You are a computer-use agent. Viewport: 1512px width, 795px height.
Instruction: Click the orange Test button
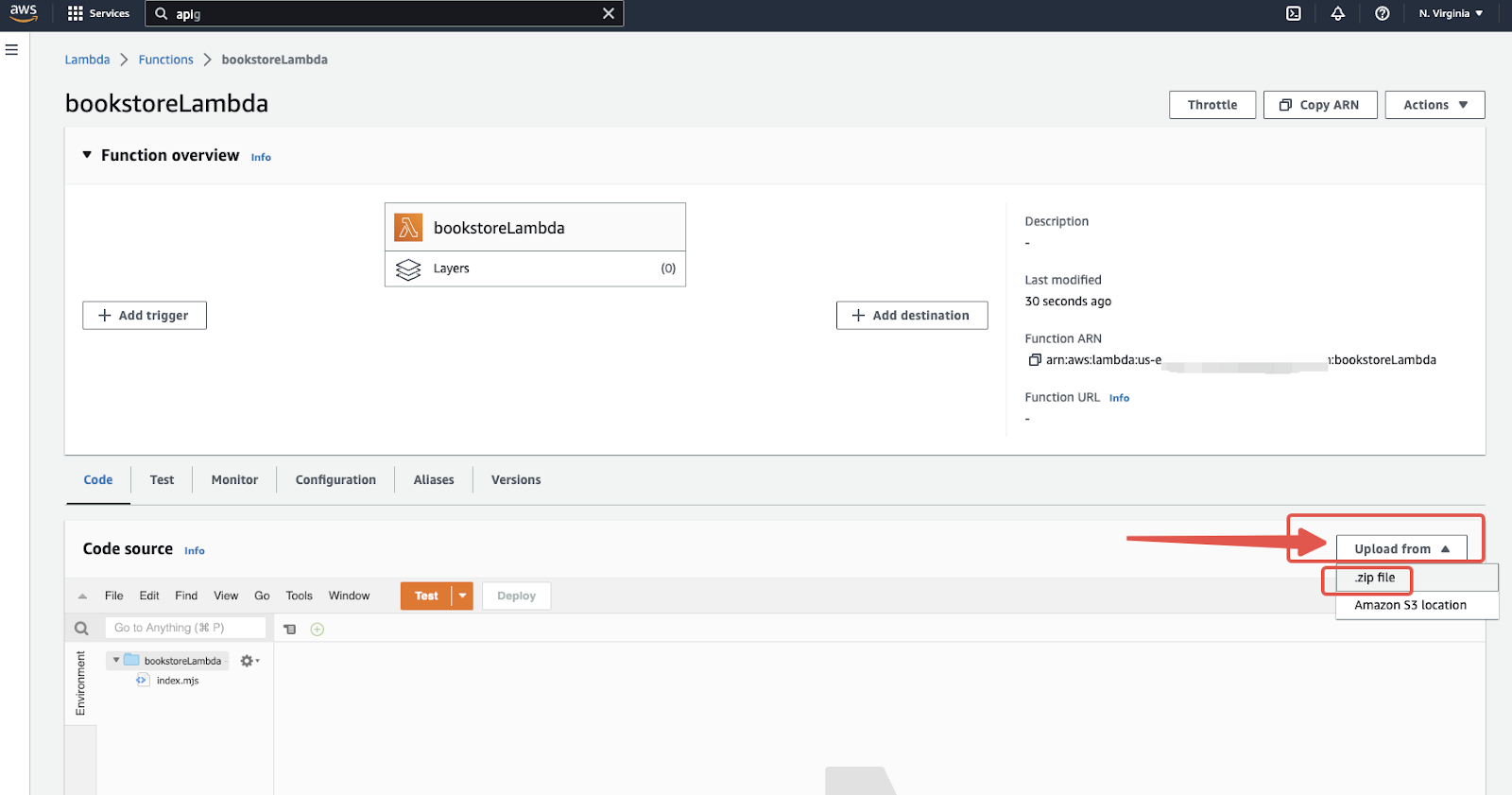(x=426, y=596)
